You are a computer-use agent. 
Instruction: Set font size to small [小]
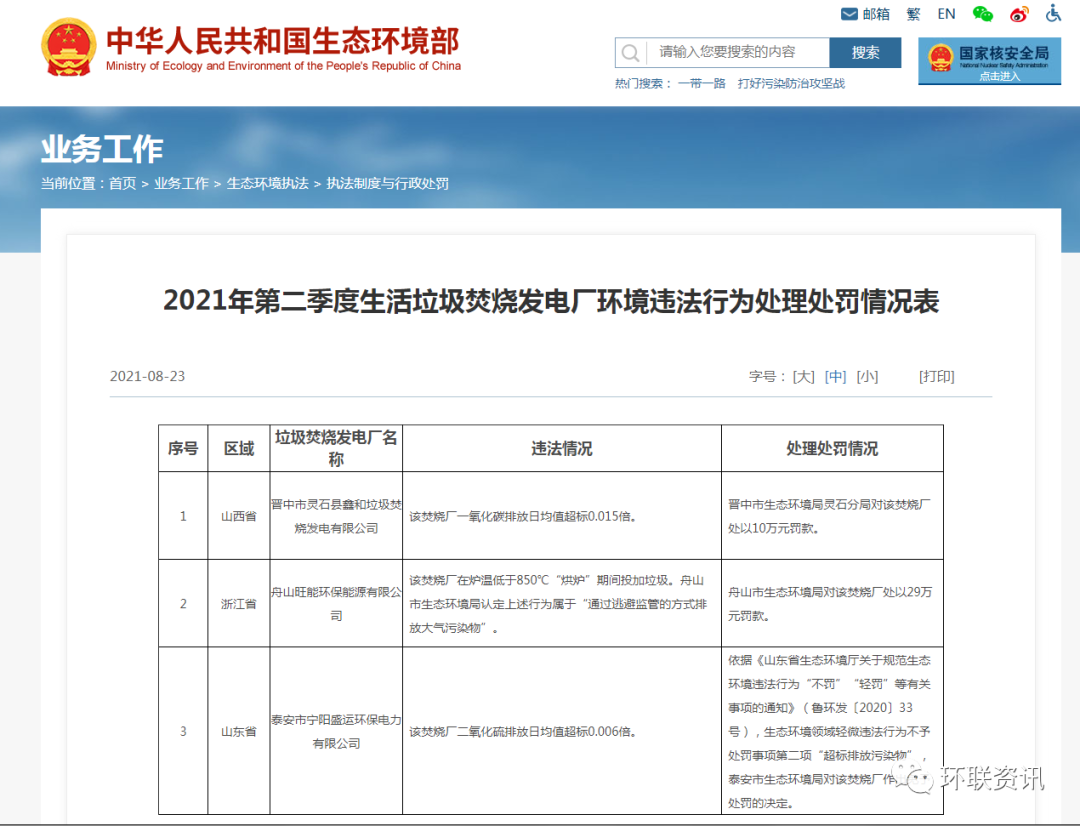coord(867,377)
